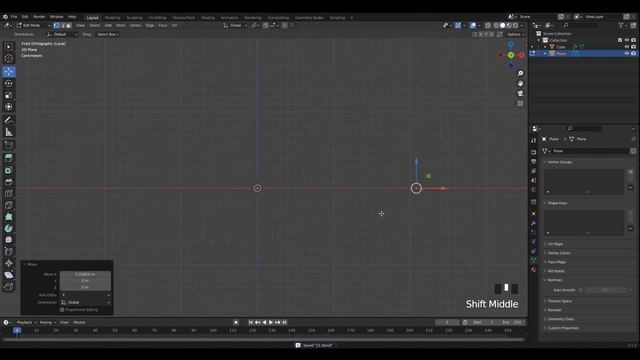Select the Transform tool
The height and width of the screenshot is (360, 640).
[x=9, y=107]
